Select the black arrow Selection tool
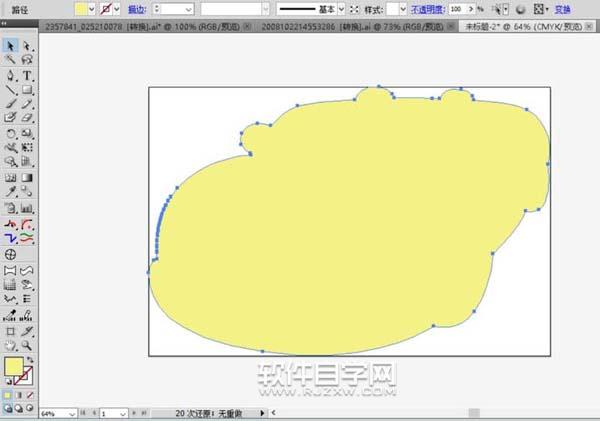600x421 pixels. coord(11,46)
